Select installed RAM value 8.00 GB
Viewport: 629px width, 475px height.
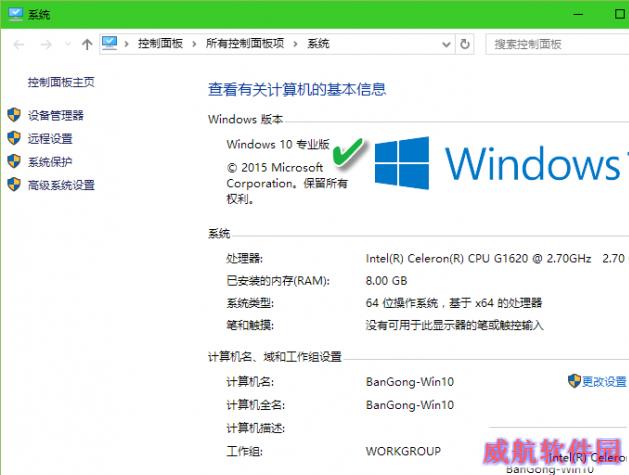point(386,281)
